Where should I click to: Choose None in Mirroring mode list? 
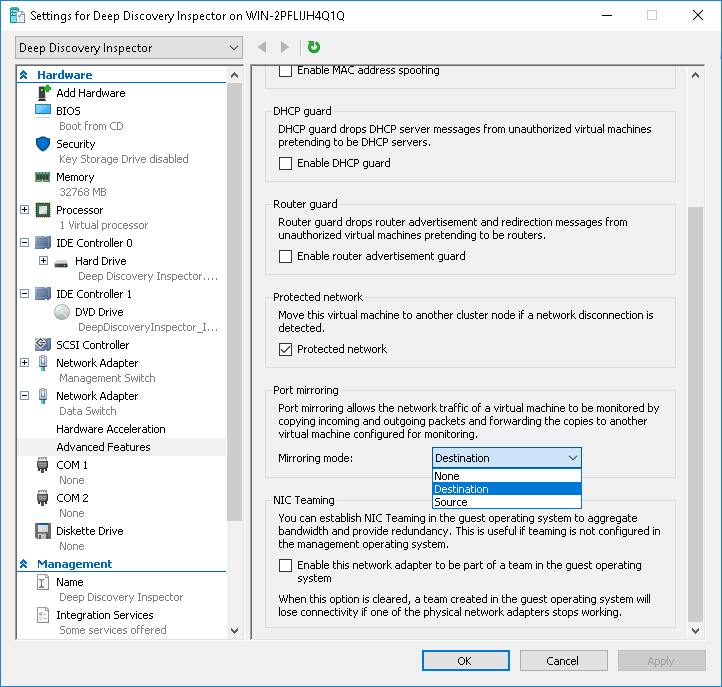point(448,476)
